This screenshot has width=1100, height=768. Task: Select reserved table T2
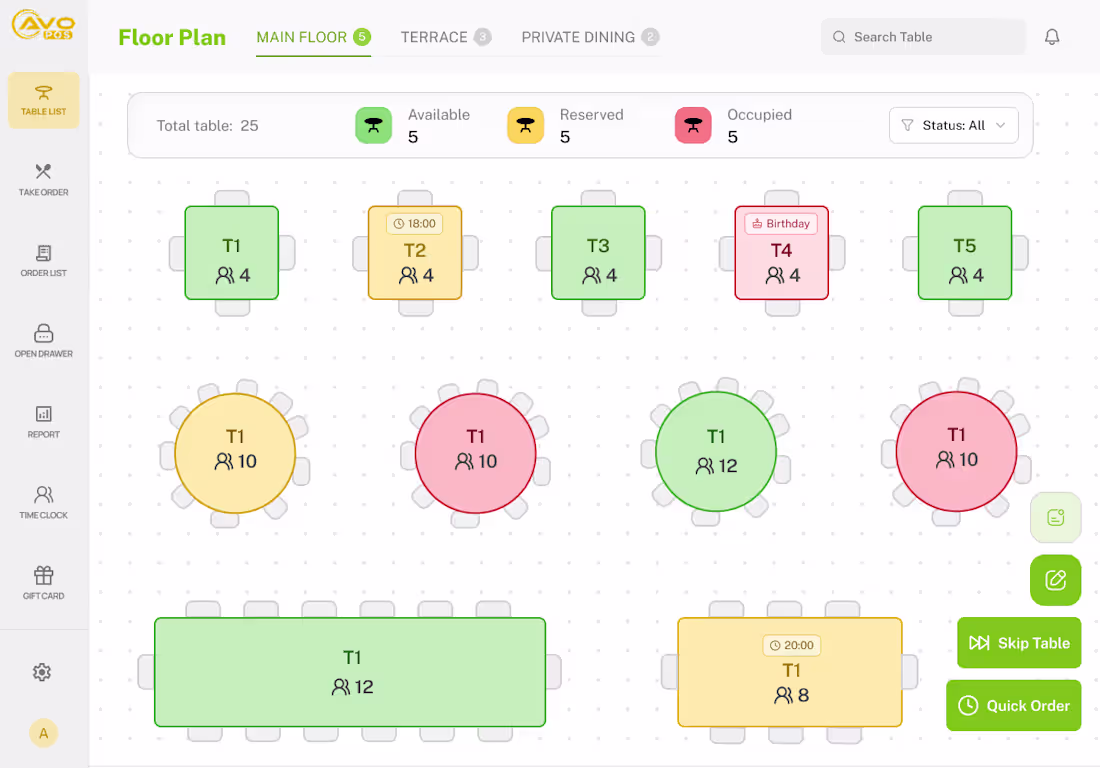pos(415,253)
